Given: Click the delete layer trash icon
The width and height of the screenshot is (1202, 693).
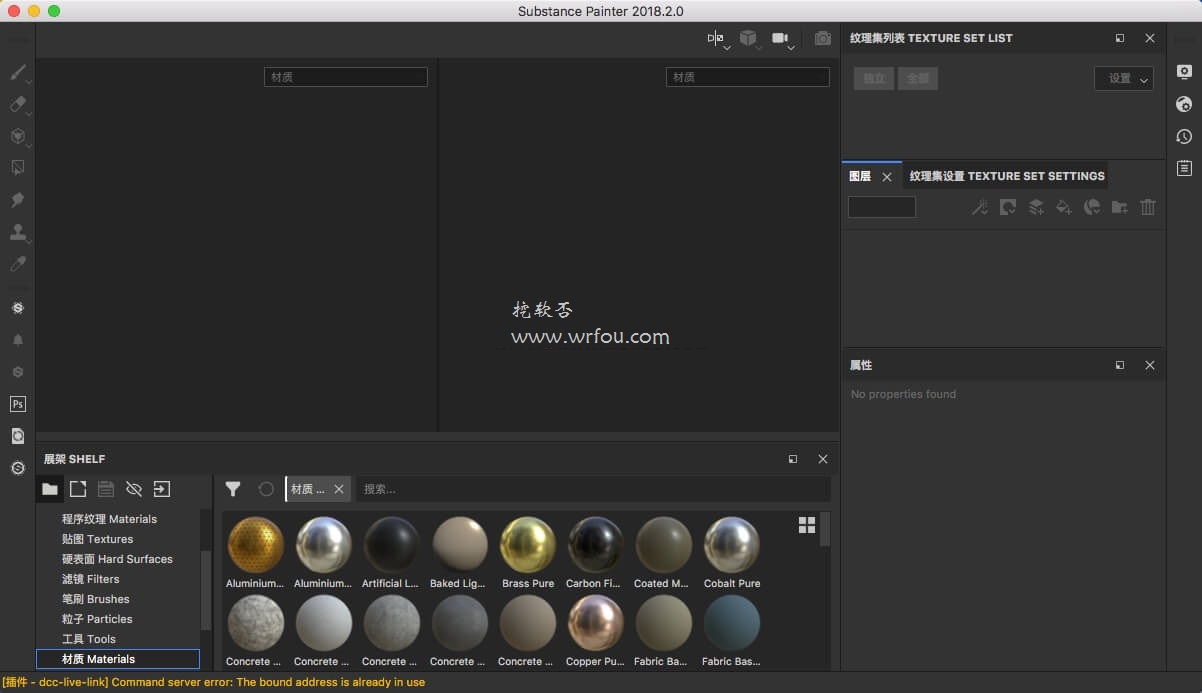Looking at the screenshot, I should click(x=1148, y=207).
